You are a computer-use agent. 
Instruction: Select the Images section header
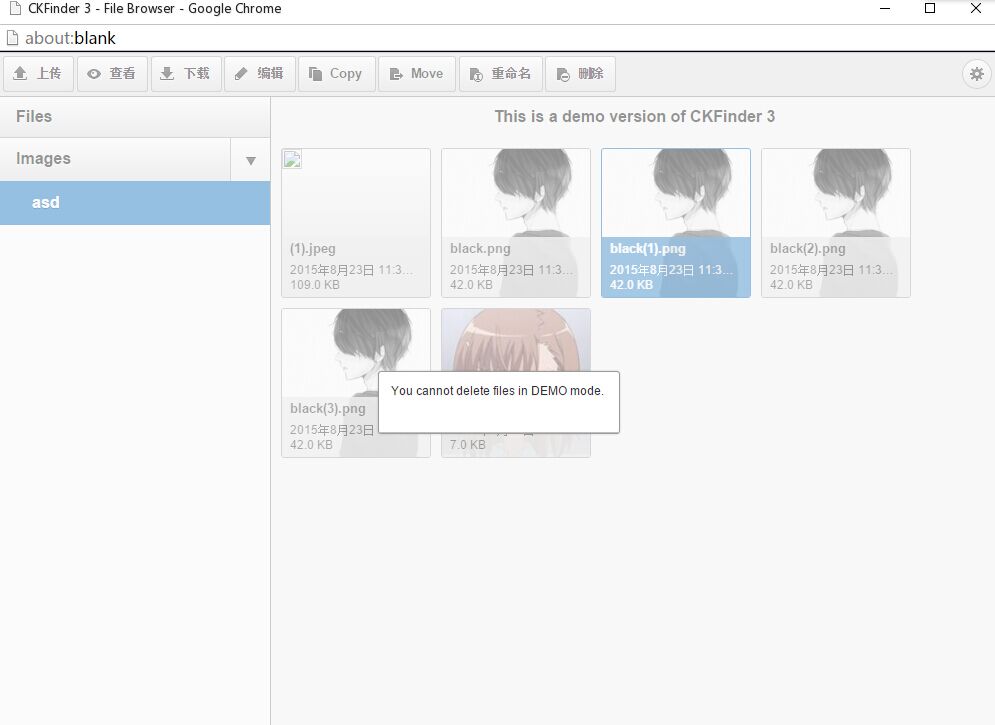(44, 158)
